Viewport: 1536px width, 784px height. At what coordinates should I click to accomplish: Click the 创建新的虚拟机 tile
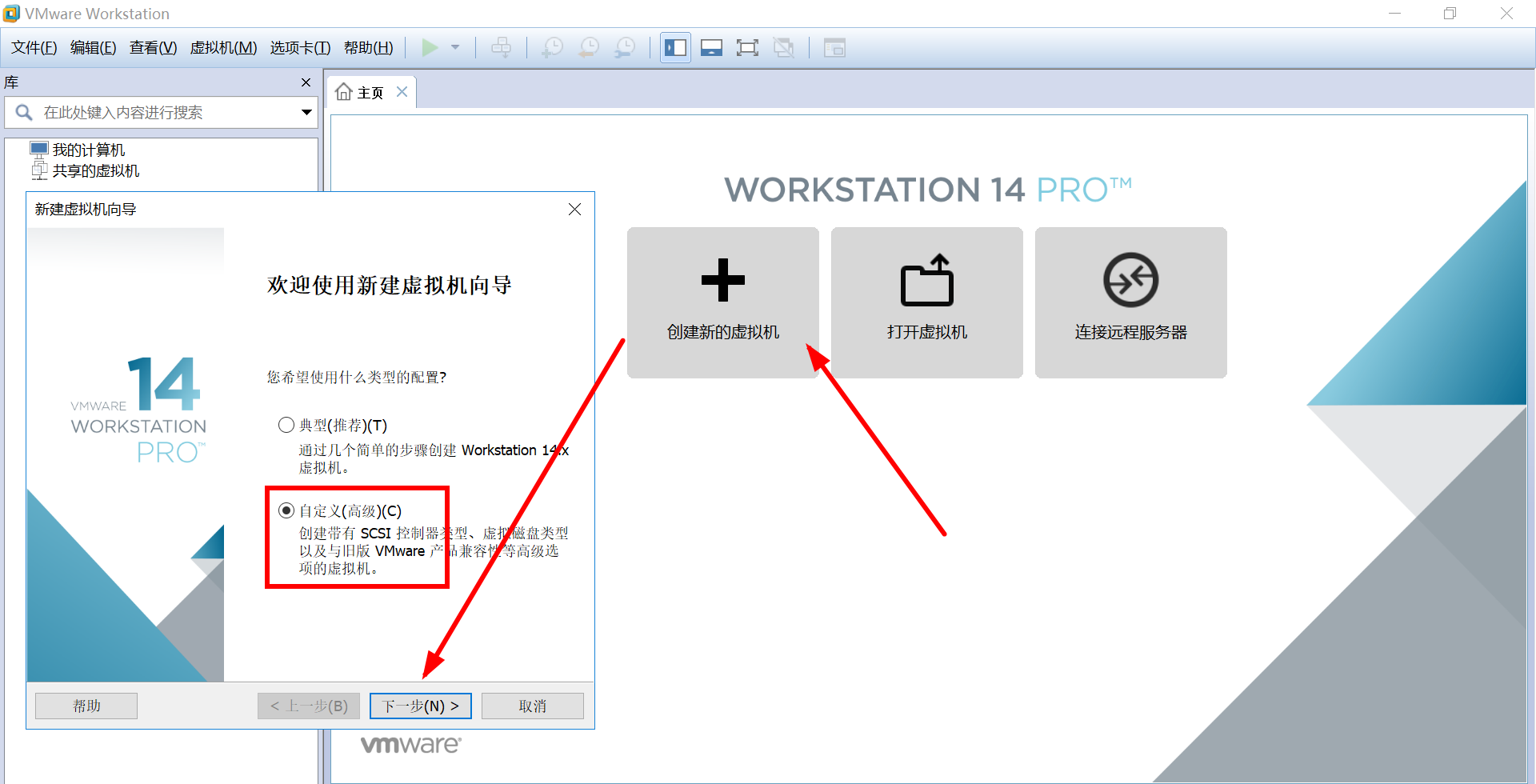pyautogui.click(x=723, y=302)
